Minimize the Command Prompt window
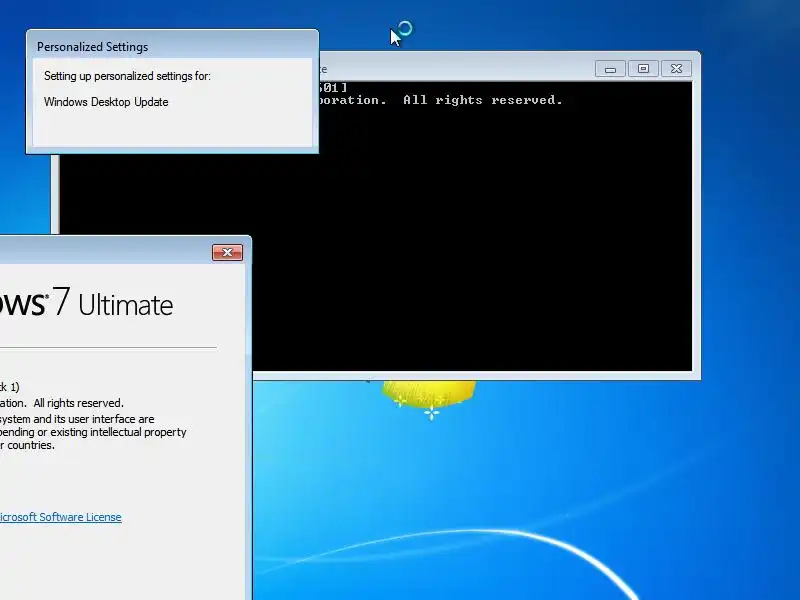Screen dimensions: 800x600 point(610,69)
